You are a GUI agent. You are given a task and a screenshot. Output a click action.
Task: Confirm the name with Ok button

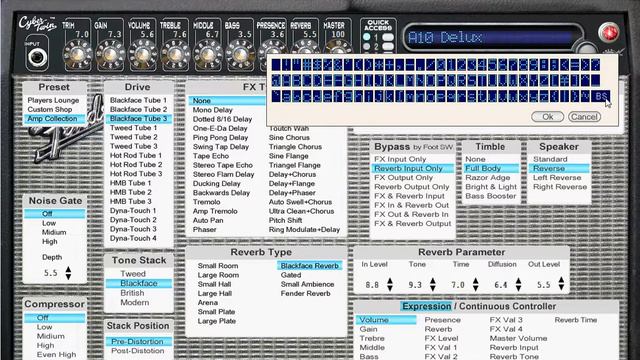click(547, 117)
